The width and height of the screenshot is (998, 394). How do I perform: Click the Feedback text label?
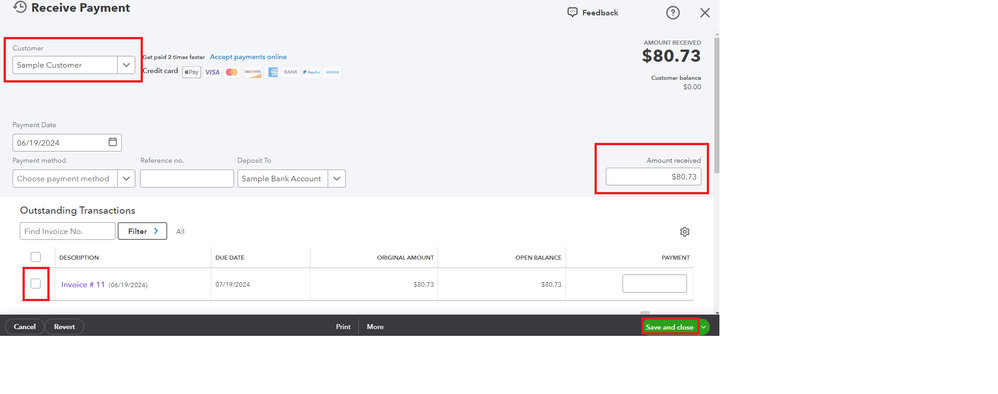point(600,13)
